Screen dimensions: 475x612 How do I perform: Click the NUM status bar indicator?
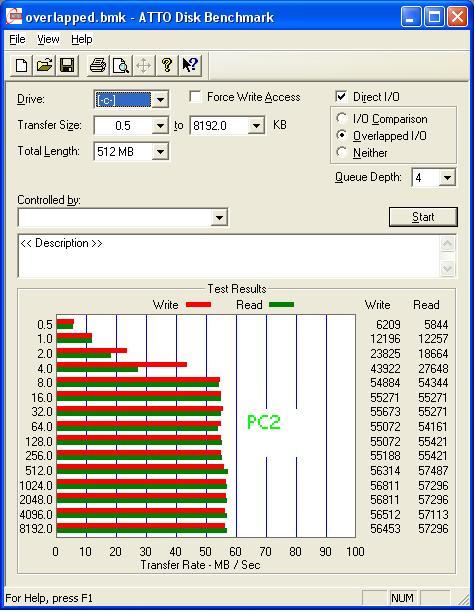[402, 598]
